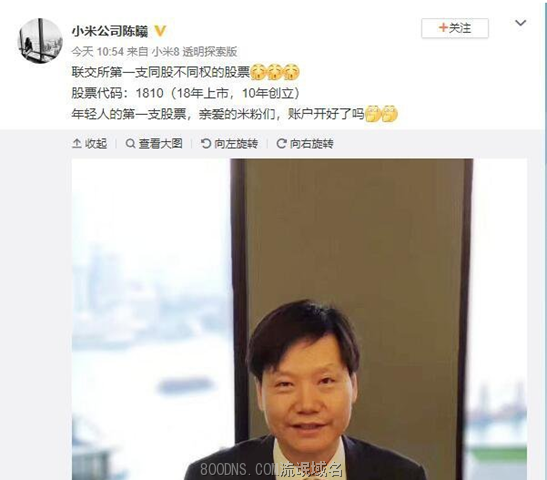Click the gold verified V badge

coord(160,31)
